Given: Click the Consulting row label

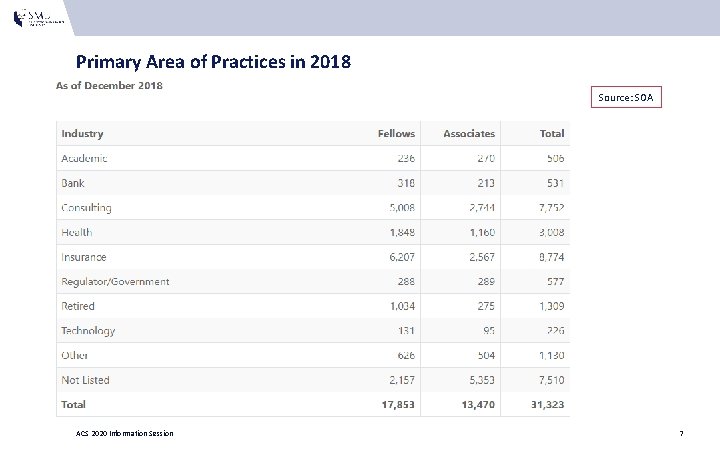Looking at the screenshot, I should 86,208.
